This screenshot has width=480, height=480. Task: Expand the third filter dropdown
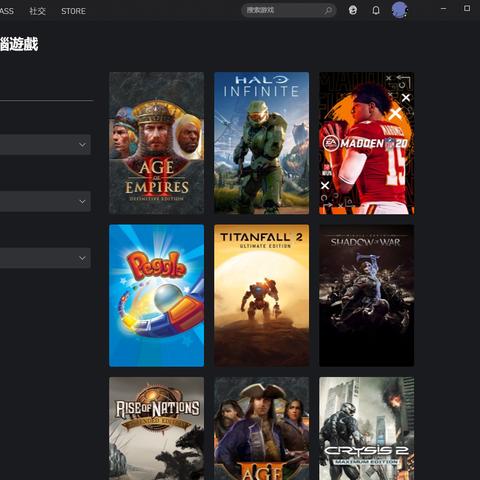45,258
